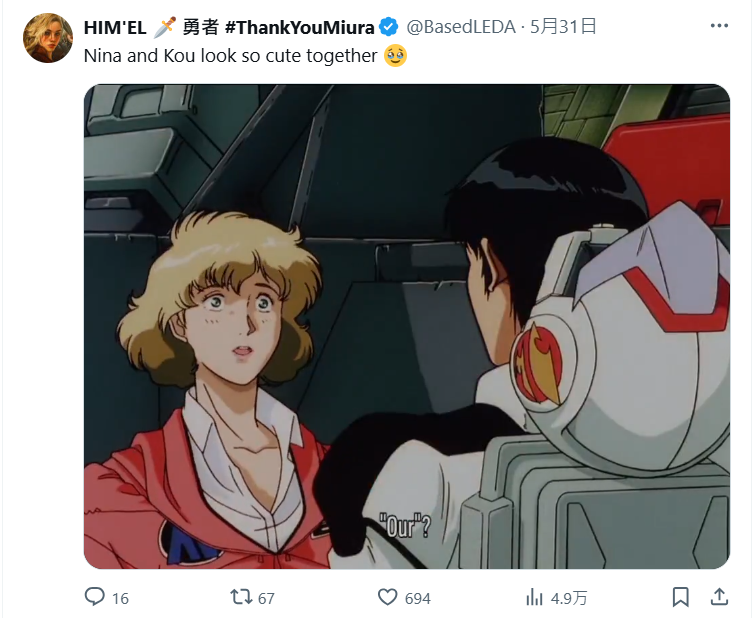This screenshot has width=752, height=618.
Task: Click the 67 retweets count
Action: click(x=266, y=598)
